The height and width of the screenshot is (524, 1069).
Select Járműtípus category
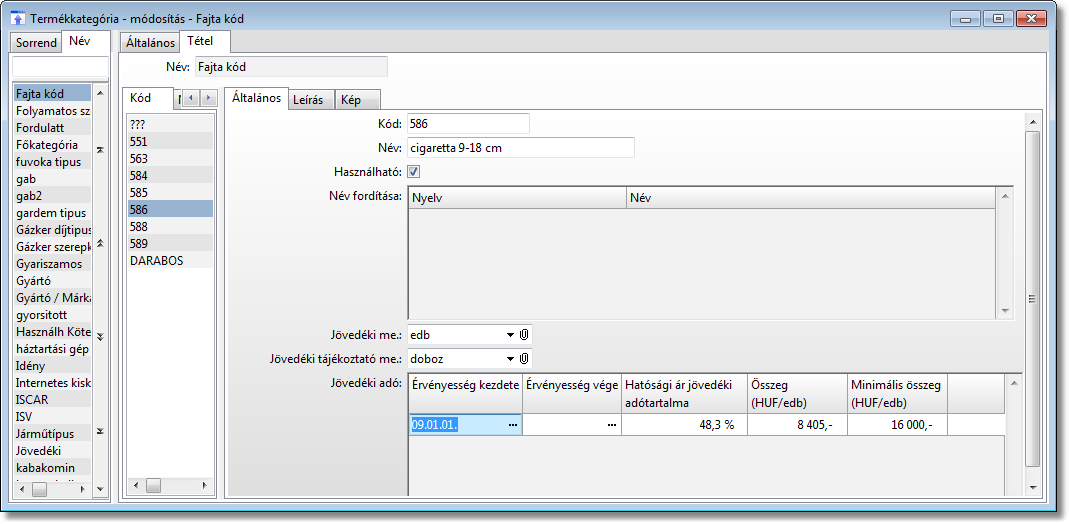click(x=52, y=433)
